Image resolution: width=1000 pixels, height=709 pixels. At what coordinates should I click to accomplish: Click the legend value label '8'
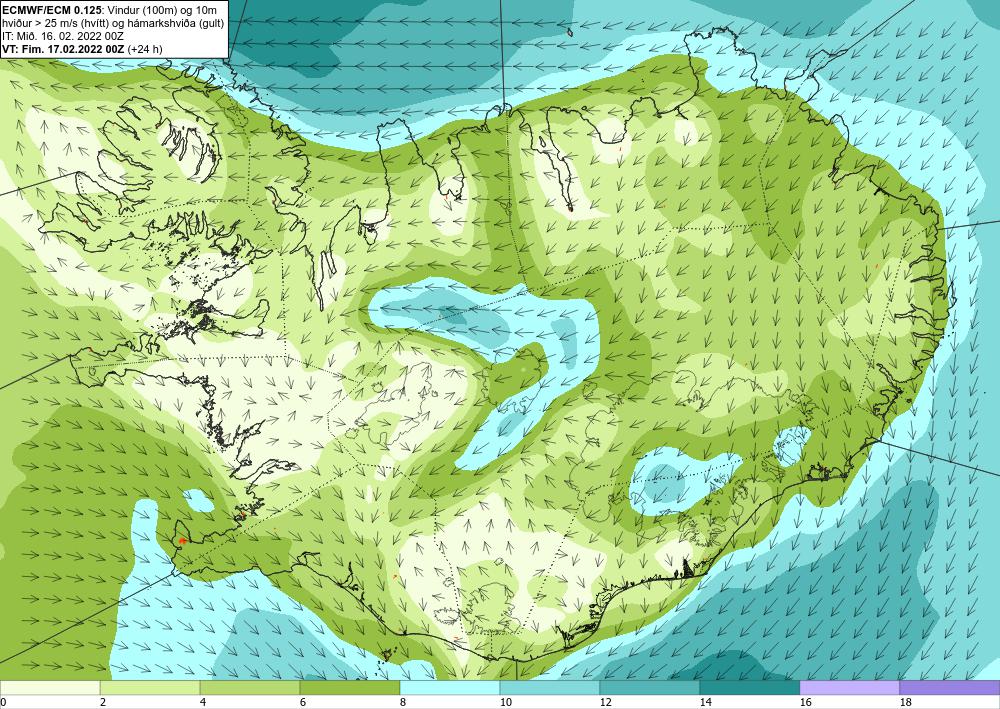point(403,703)
